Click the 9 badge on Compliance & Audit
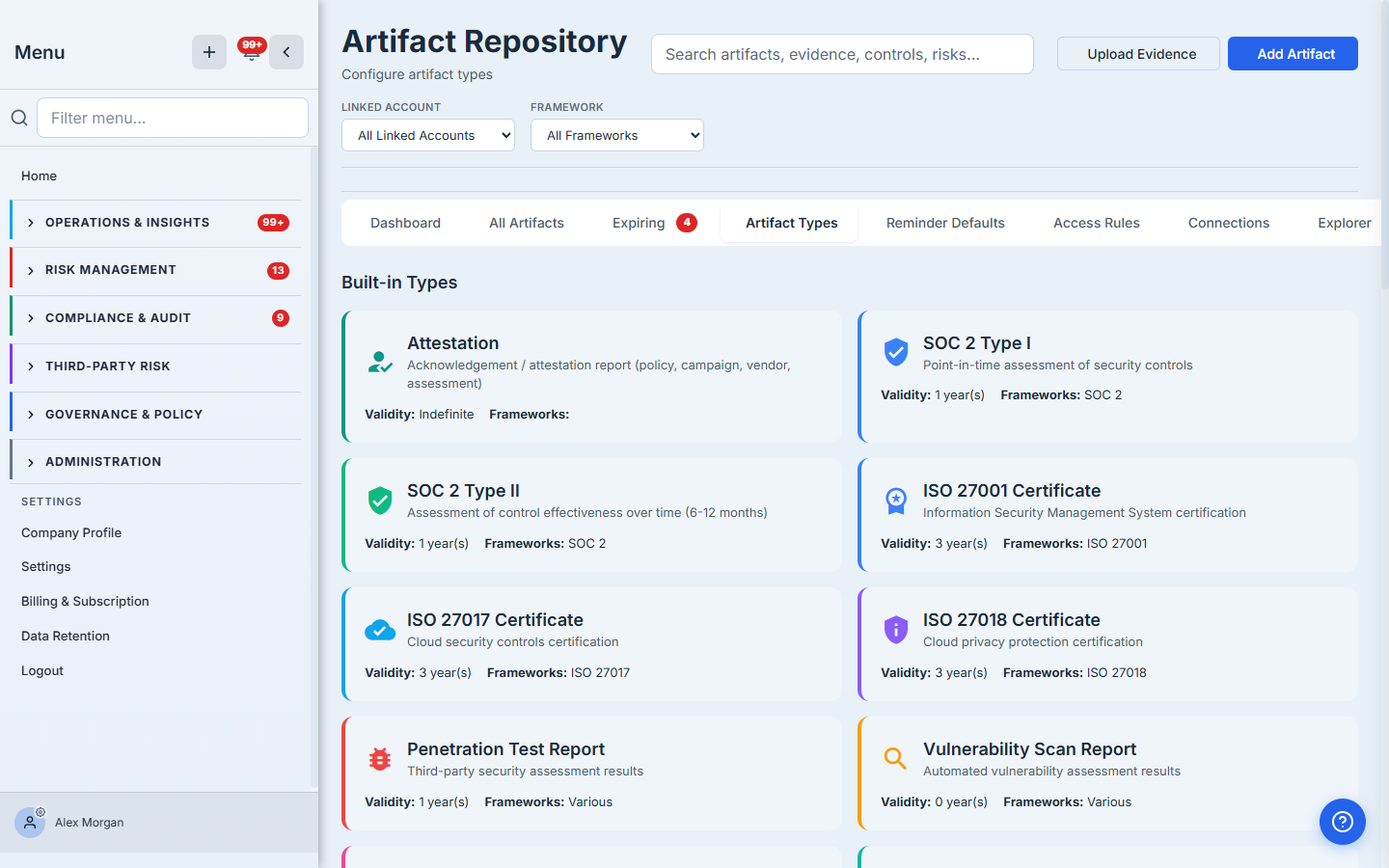The height and width of the screenshot is (868, 1389). coord(281,318)
